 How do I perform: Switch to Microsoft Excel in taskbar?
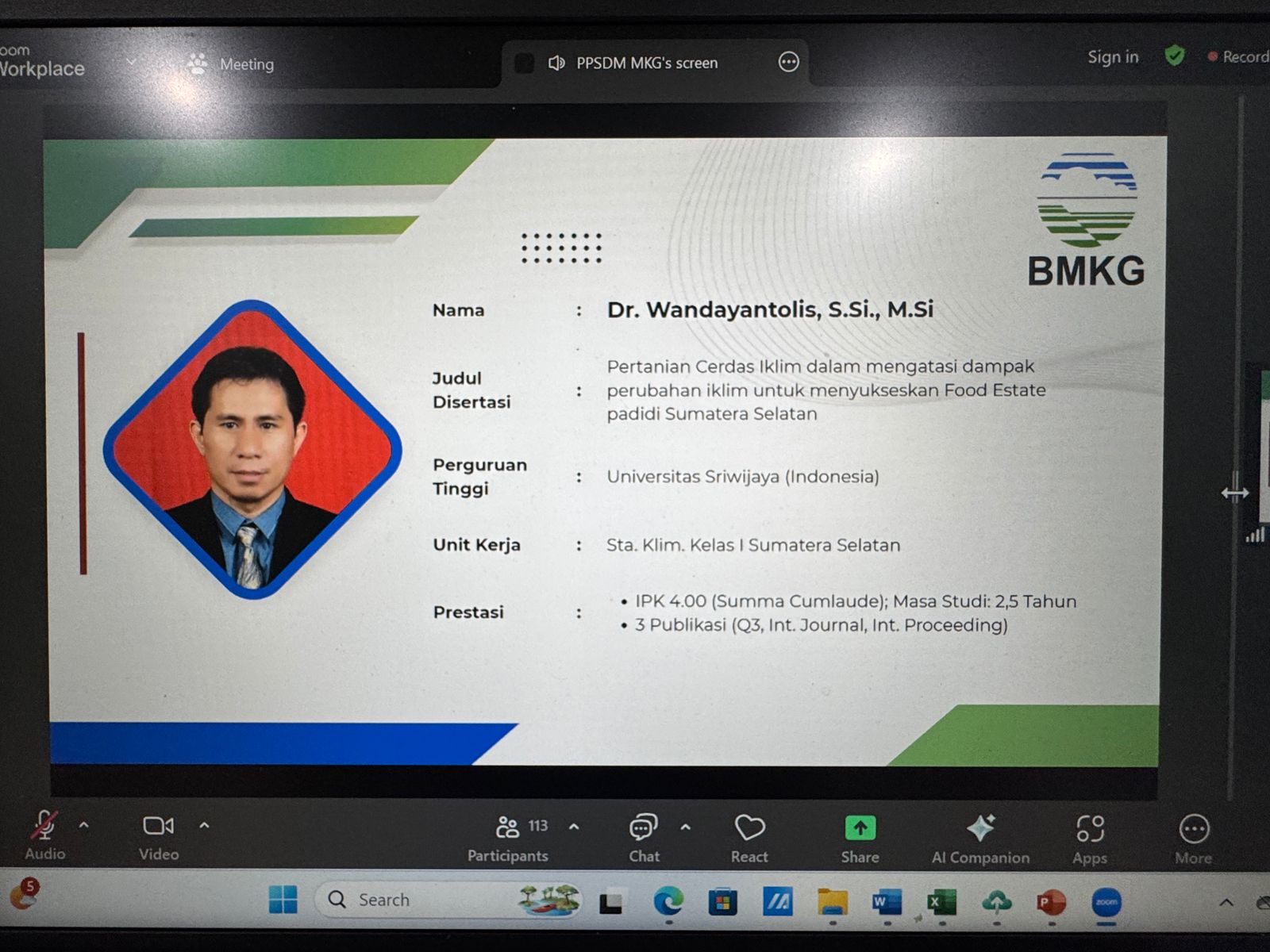(x=942, y=902)
